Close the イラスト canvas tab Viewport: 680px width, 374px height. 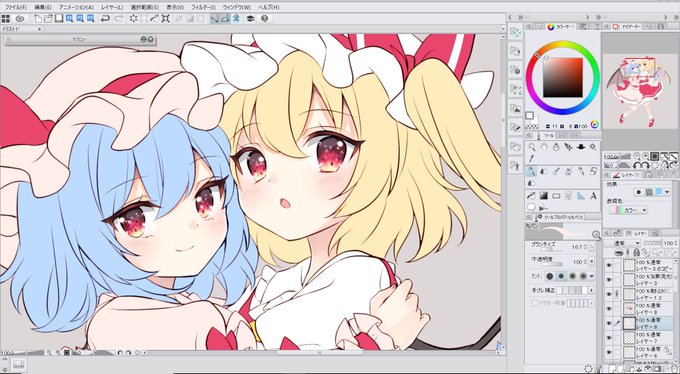coord(39,29)
